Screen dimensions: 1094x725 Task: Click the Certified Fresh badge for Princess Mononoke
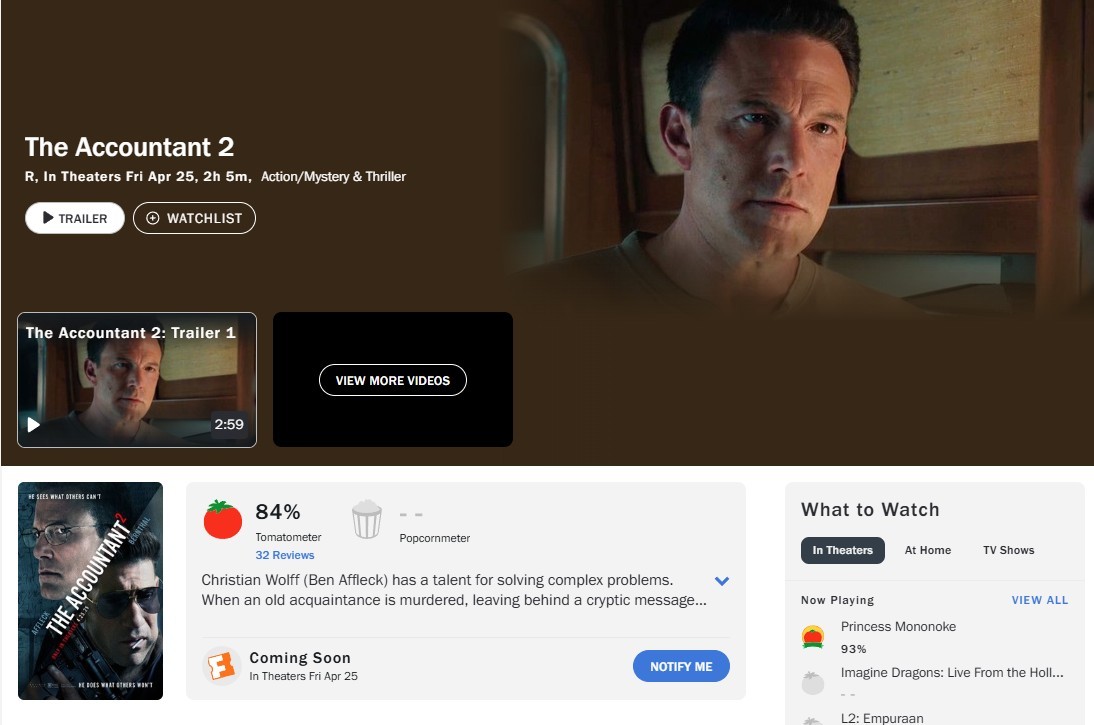tap(812, 637)
